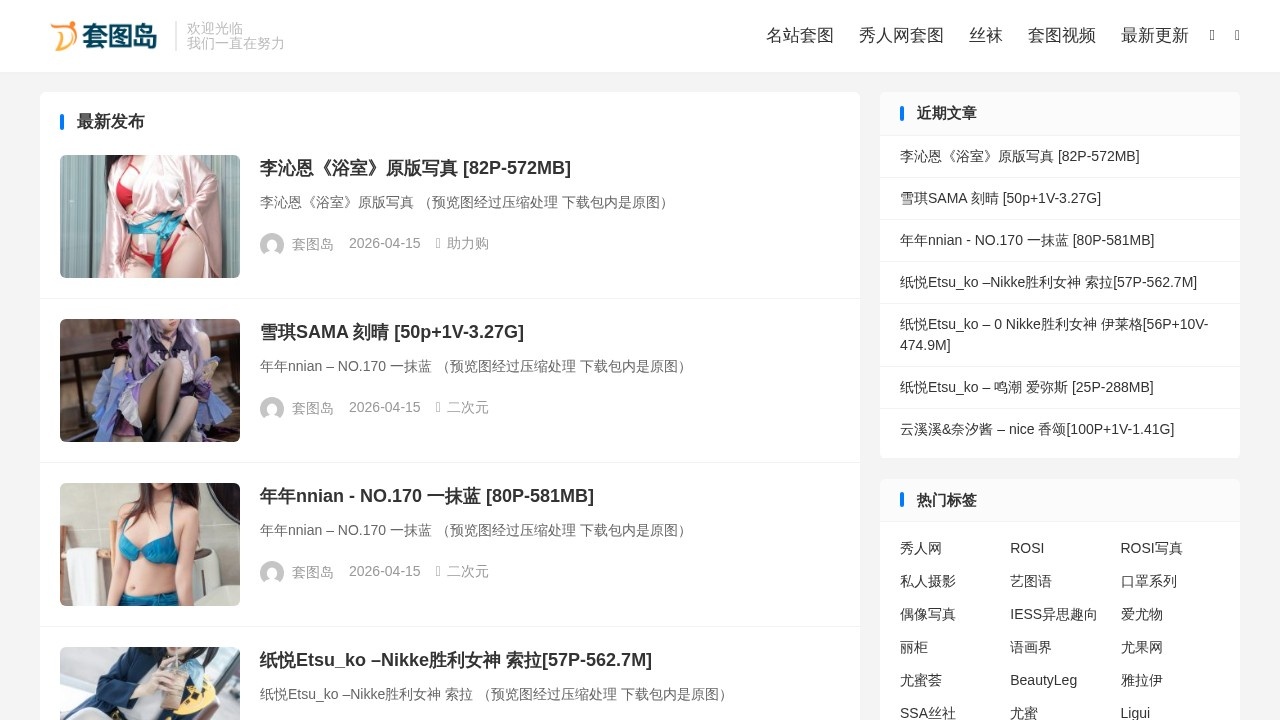
Task: Click the 助力购 category link
Action: [467, 244]
